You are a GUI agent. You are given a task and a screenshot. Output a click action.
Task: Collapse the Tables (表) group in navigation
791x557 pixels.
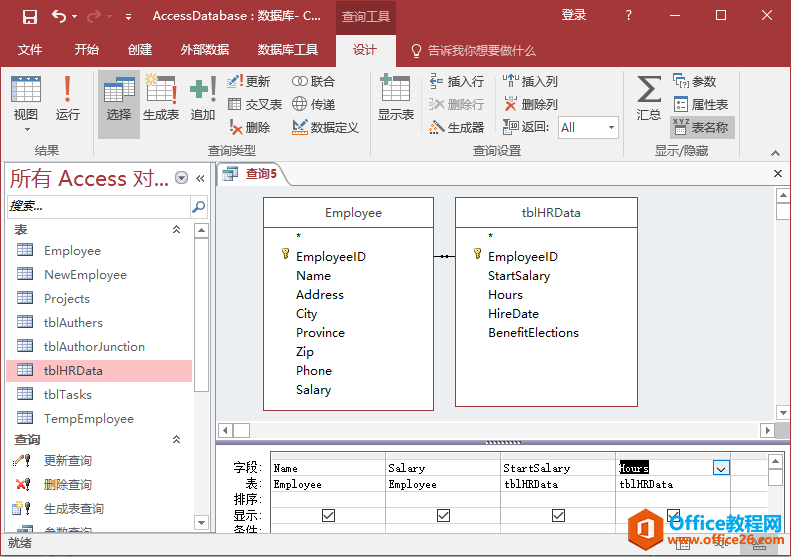177,230
